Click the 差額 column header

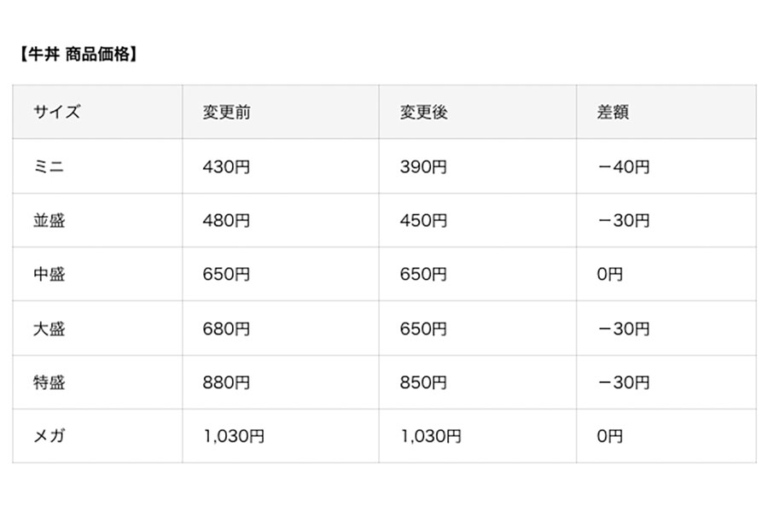(612, 112)
